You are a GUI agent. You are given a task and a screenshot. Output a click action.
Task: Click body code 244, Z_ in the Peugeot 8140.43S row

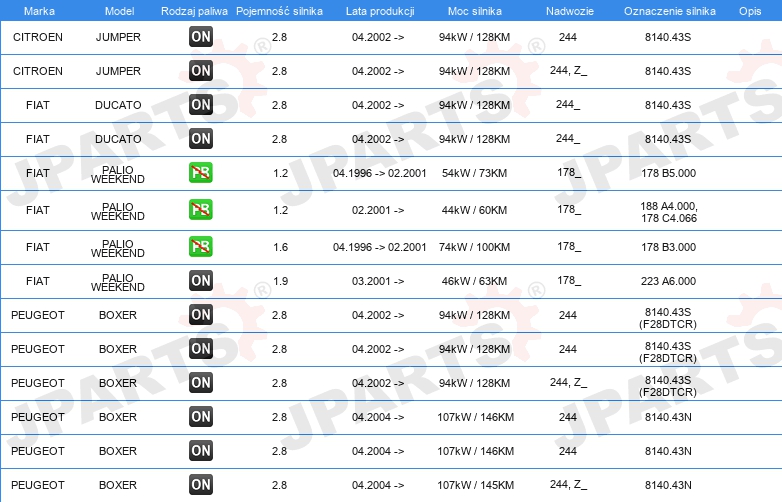tap(569, 382)
